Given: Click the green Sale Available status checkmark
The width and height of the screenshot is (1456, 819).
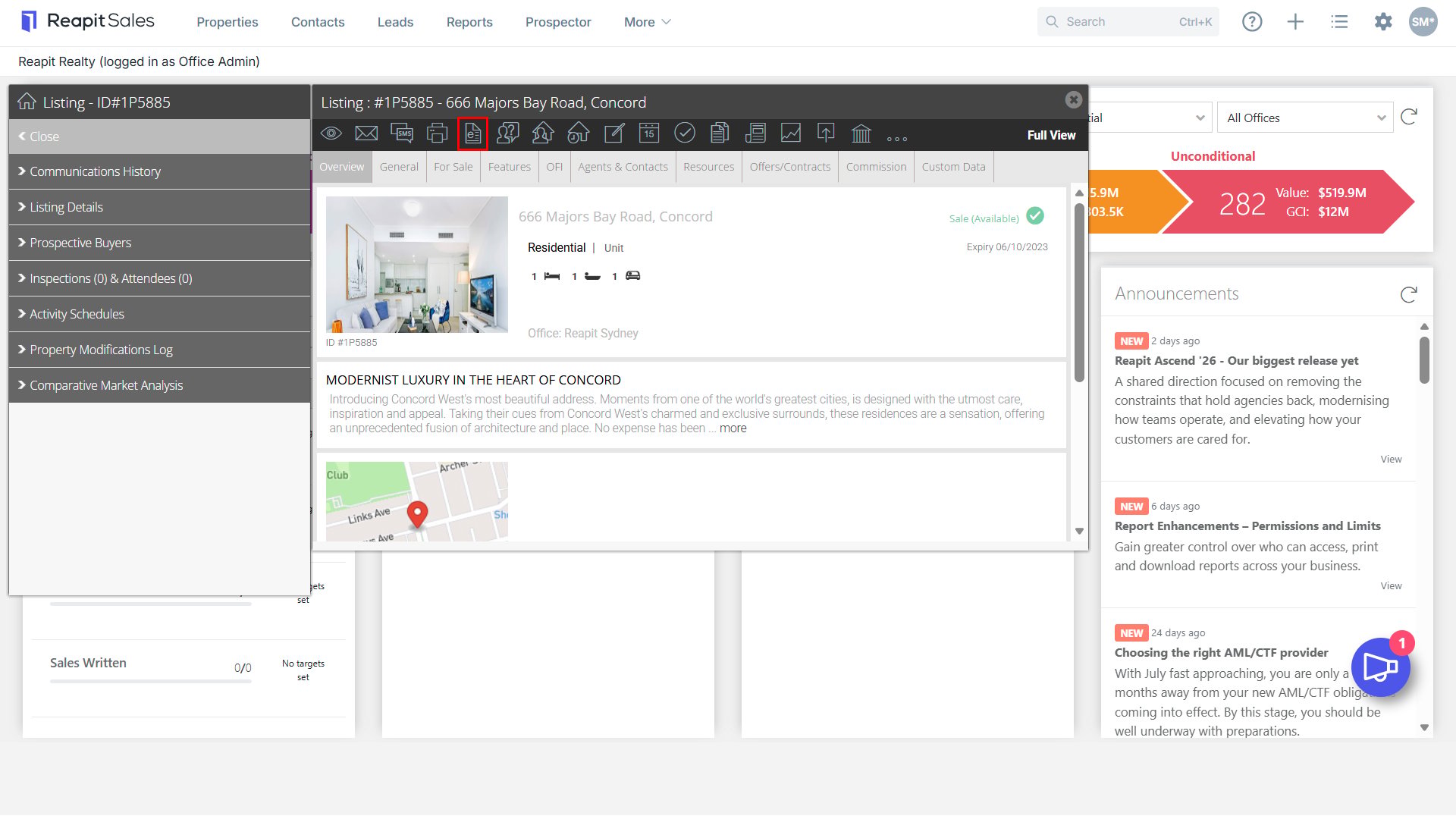Looking at the screenshot, I should pyautogui.click(x=1035, y=216).
